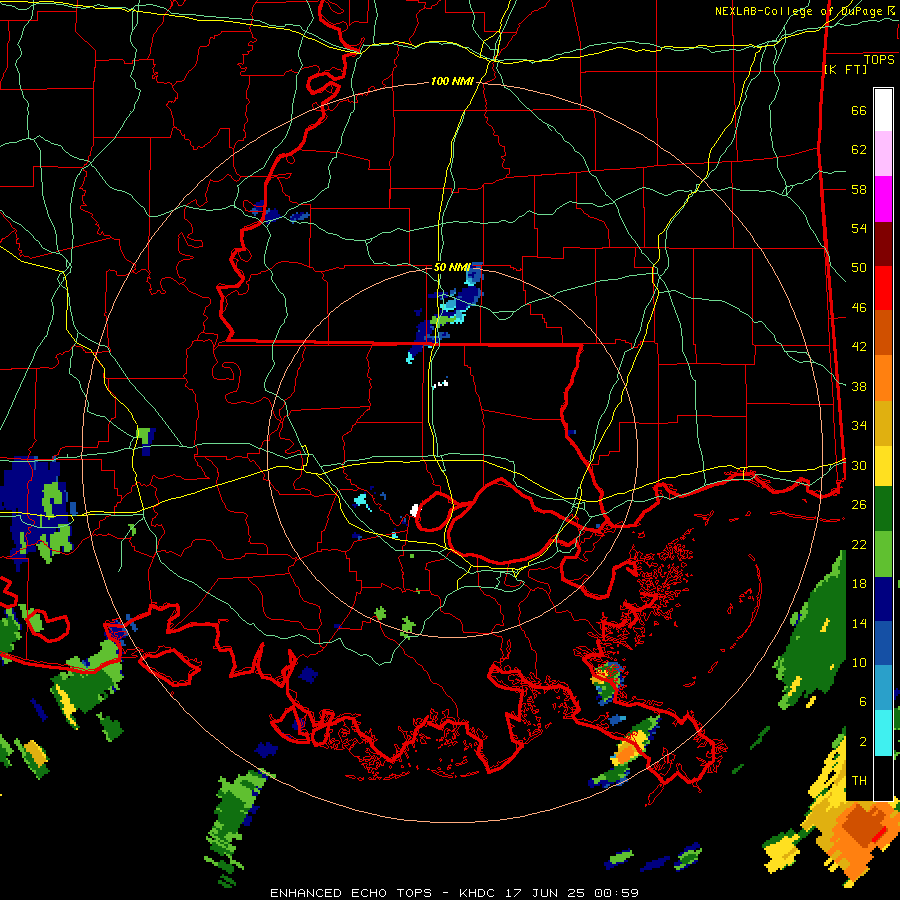Click the "6" legend value
This screenshot has width=900, height=900.
click(x=862, y=702)
